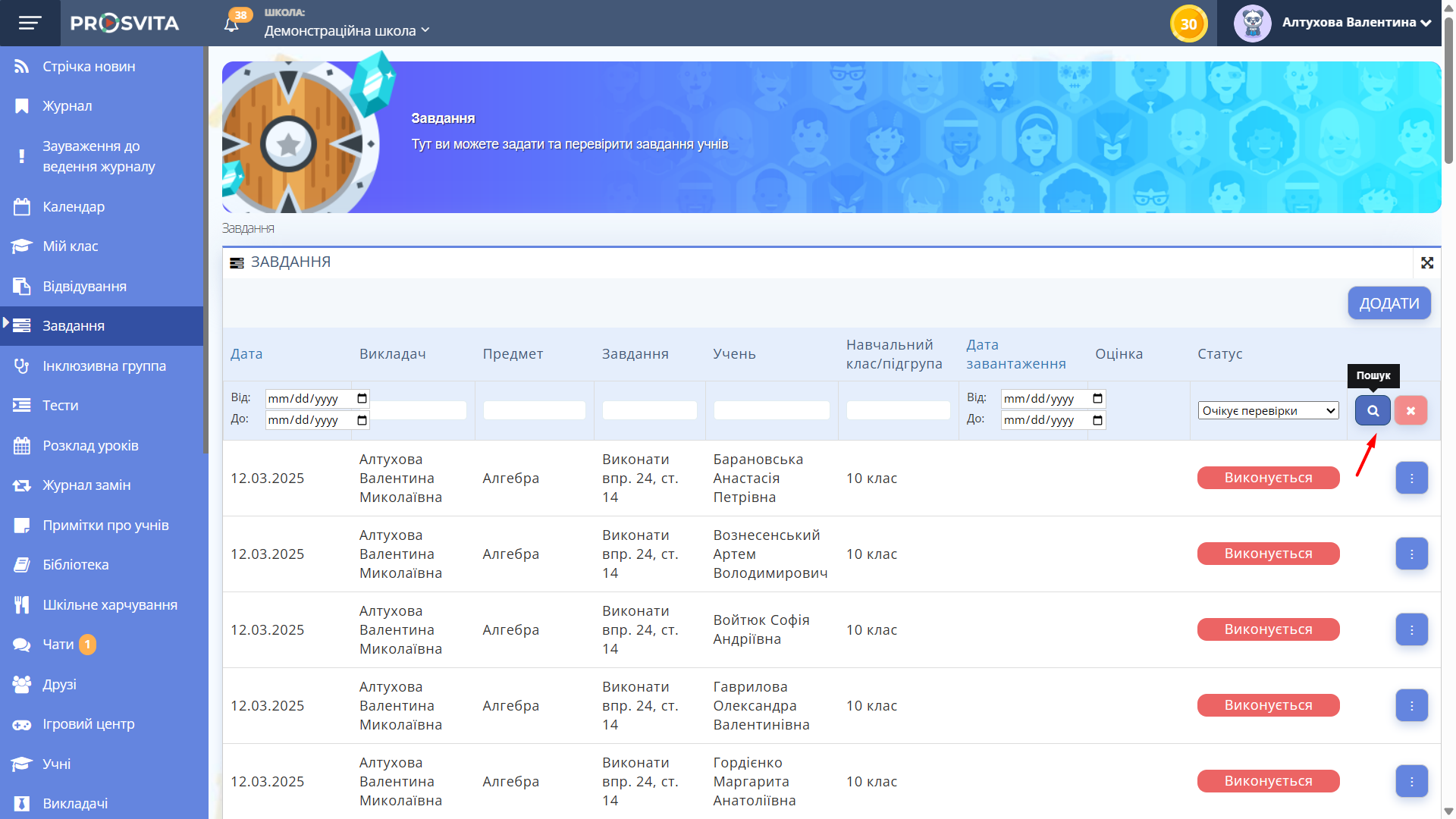Open actions menu for Барановська Анастасія row
This screenshot has width=1456, height=819.
click(1411, 479)
